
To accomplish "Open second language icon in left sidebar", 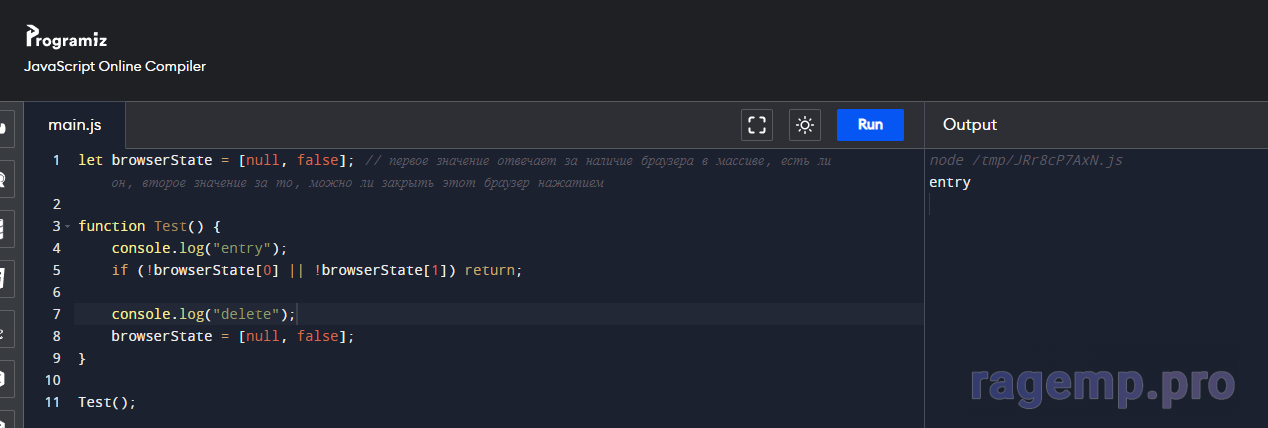I will 5,179.
